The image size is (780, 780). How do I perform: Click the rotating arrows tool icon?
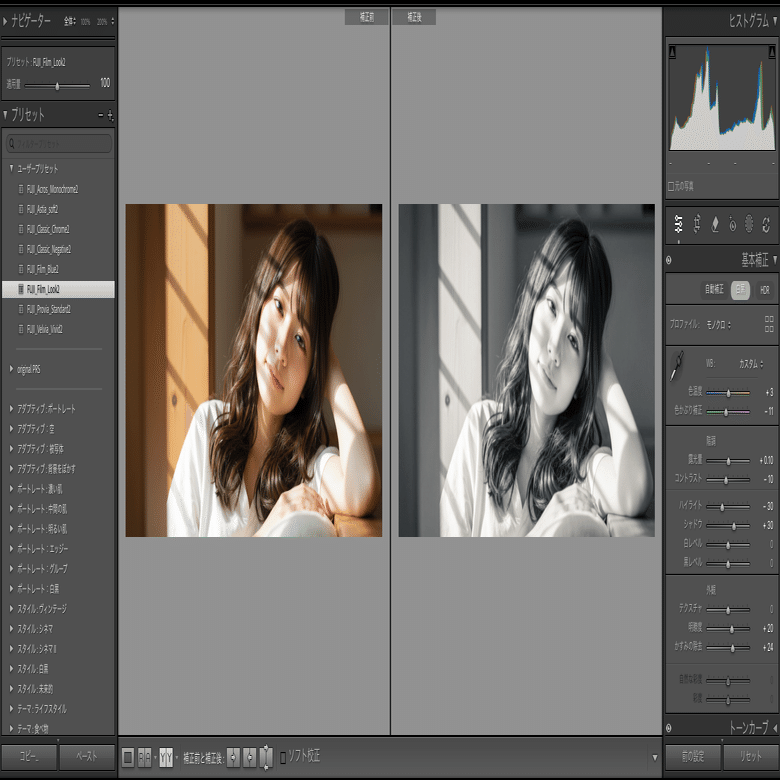766,224
